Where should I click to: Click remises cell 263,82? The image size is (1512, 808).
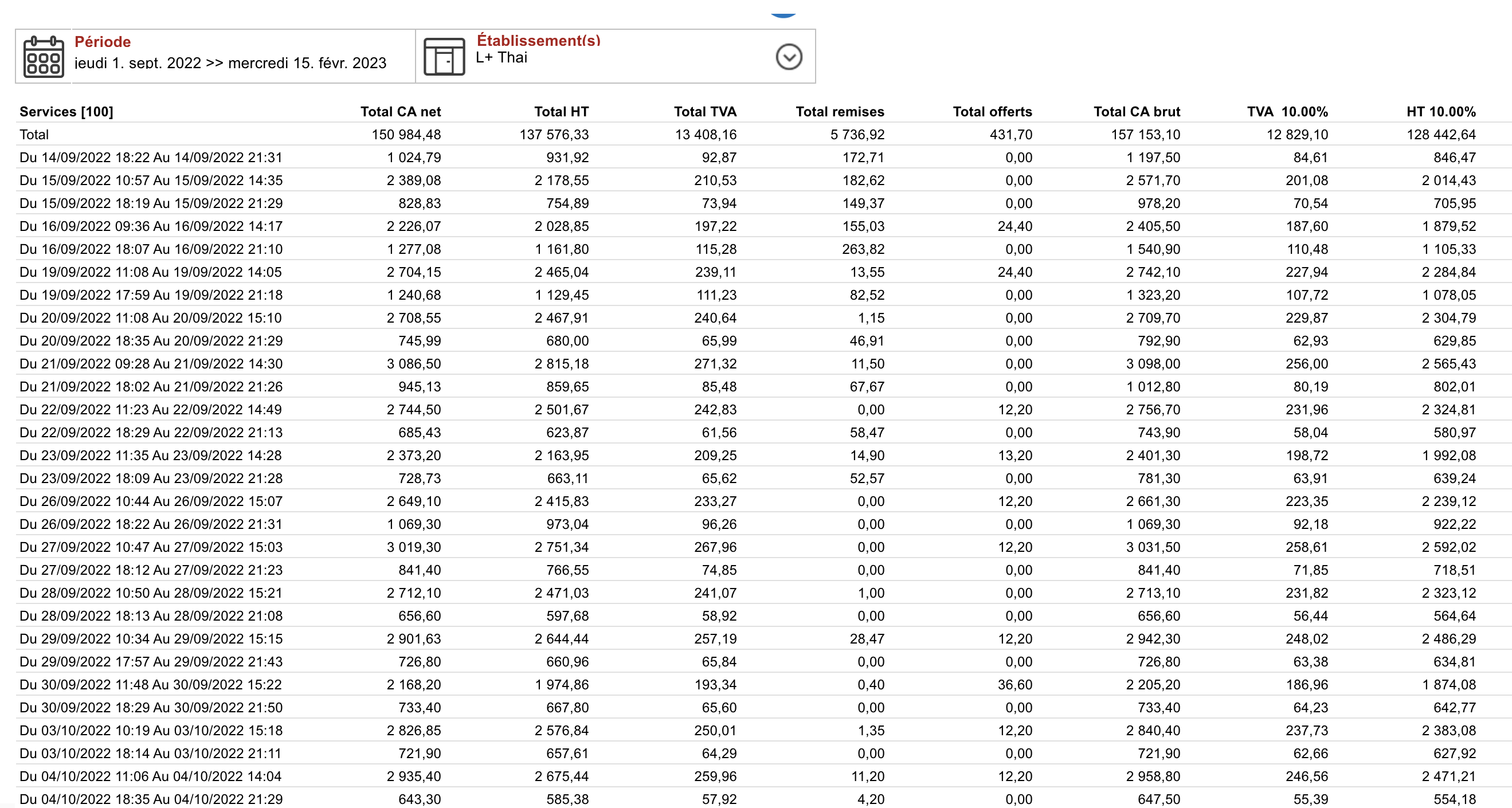(863, 249)
